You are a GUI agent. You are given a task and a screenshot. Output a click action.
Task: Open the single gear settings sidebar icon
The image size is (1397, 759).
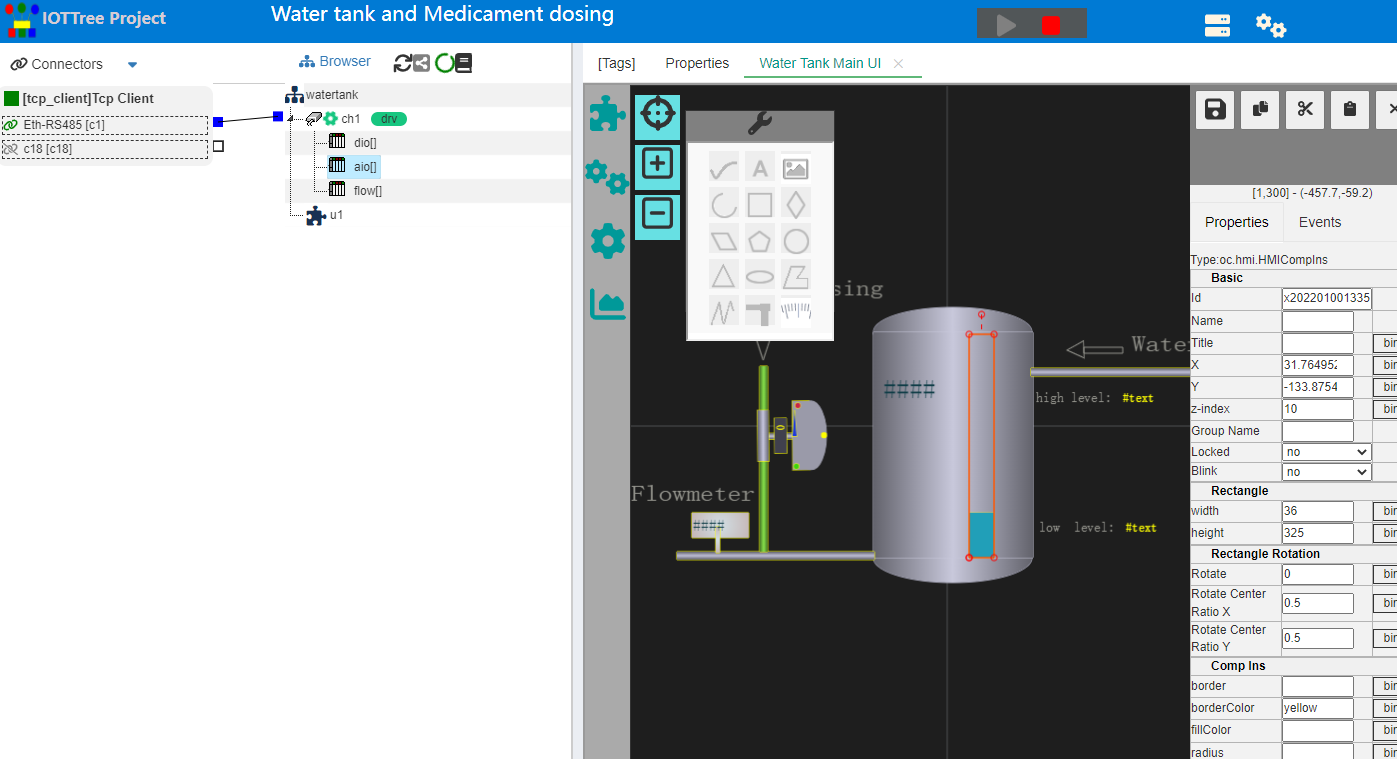click(x=608, y=241)
